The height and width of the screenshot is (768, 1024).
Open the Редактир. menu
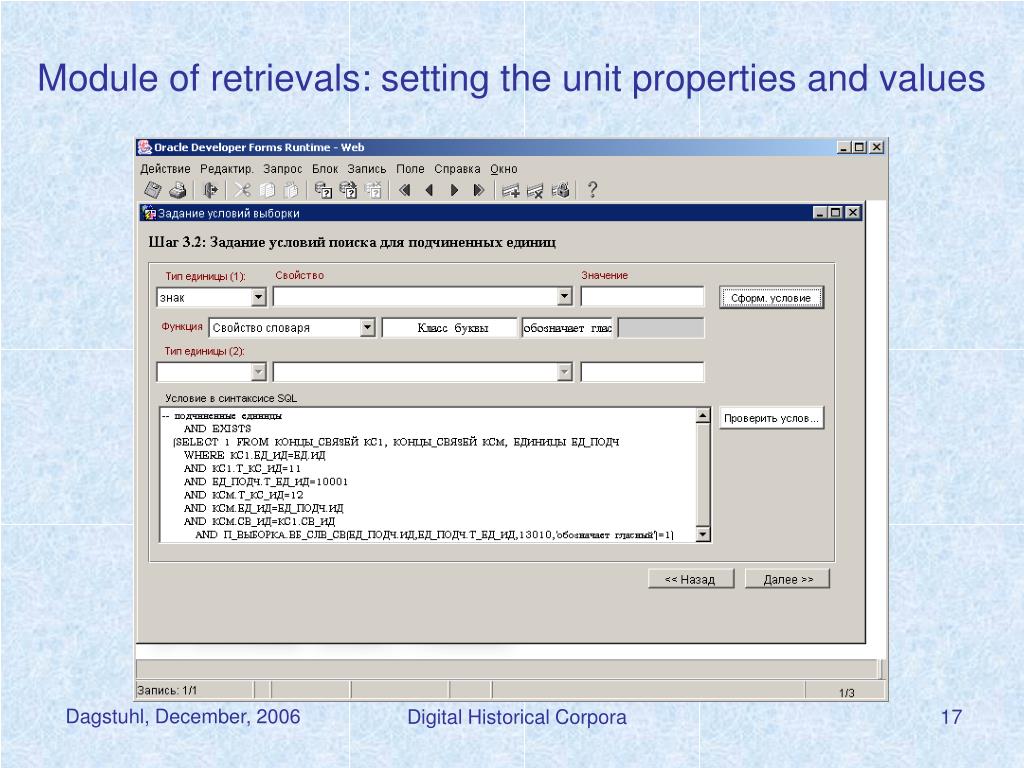[x=227, y=169]
